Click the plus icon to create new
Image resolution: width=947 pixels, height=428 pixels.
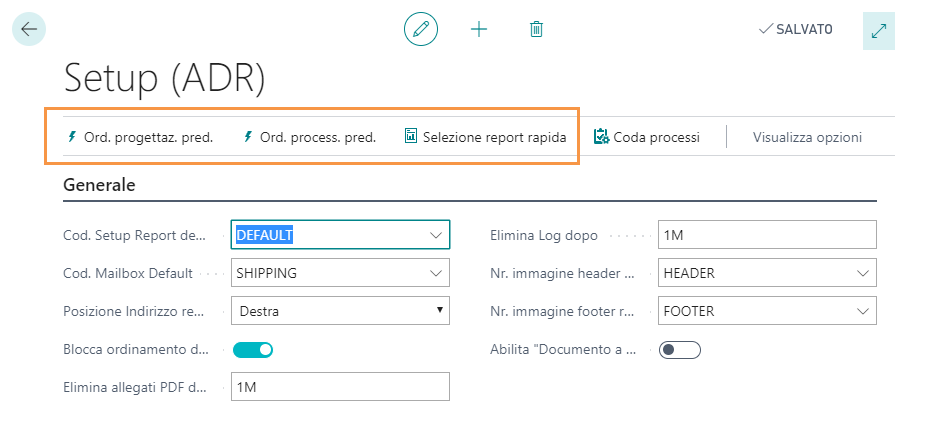(479, 29)
